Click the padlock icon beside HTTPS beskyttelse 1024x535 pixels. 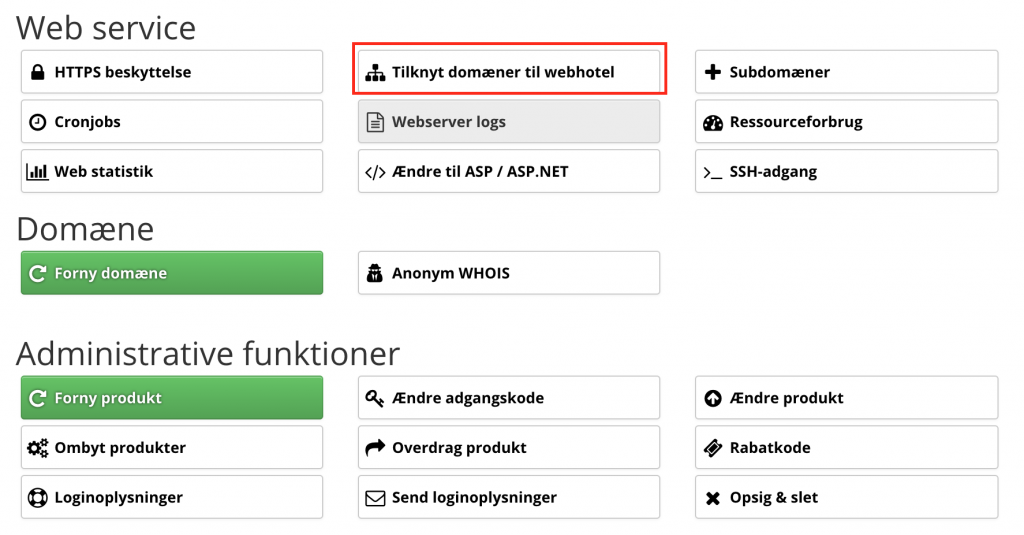coord(38,72)
